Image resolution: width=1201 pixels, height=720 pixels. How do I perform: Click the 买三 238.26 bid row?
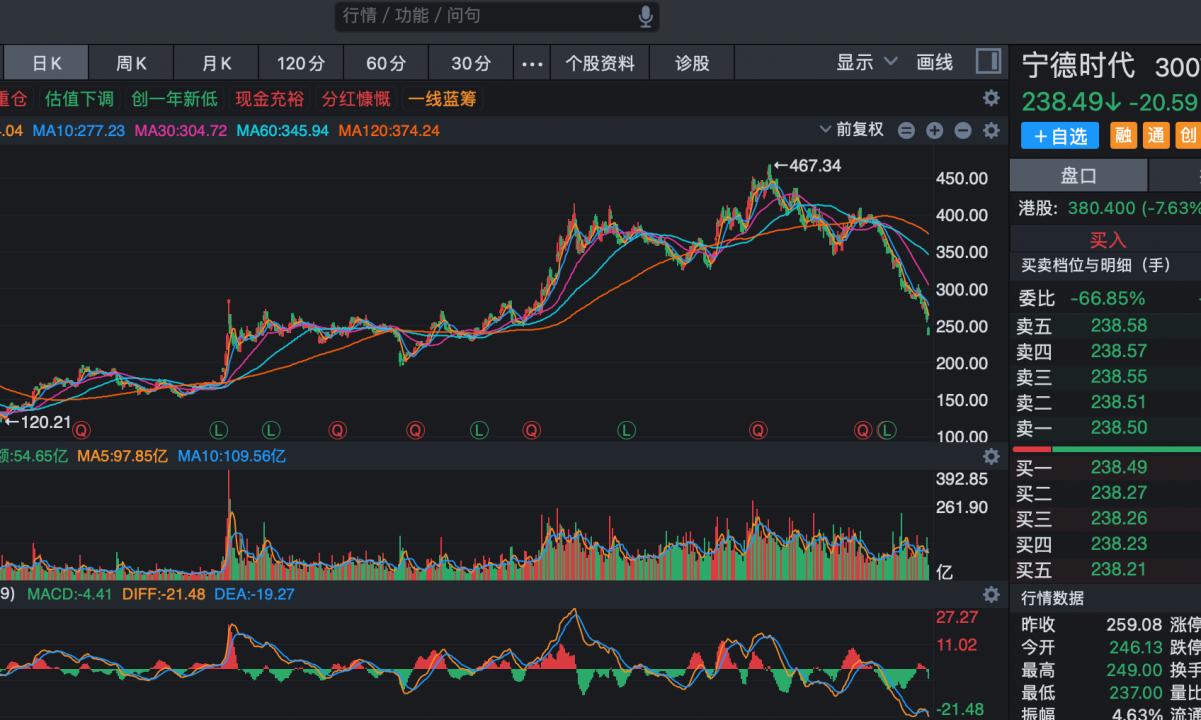(1106, 518)
